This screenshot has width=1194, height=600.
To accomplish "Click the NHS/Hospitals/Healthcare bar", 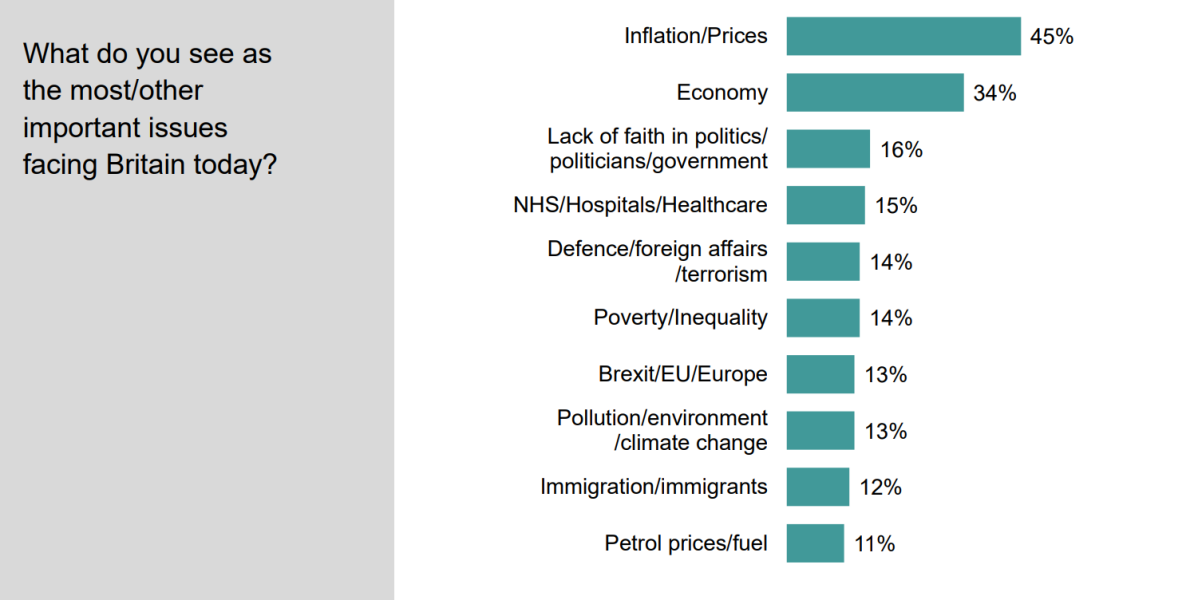I will (x=825, y=205).
